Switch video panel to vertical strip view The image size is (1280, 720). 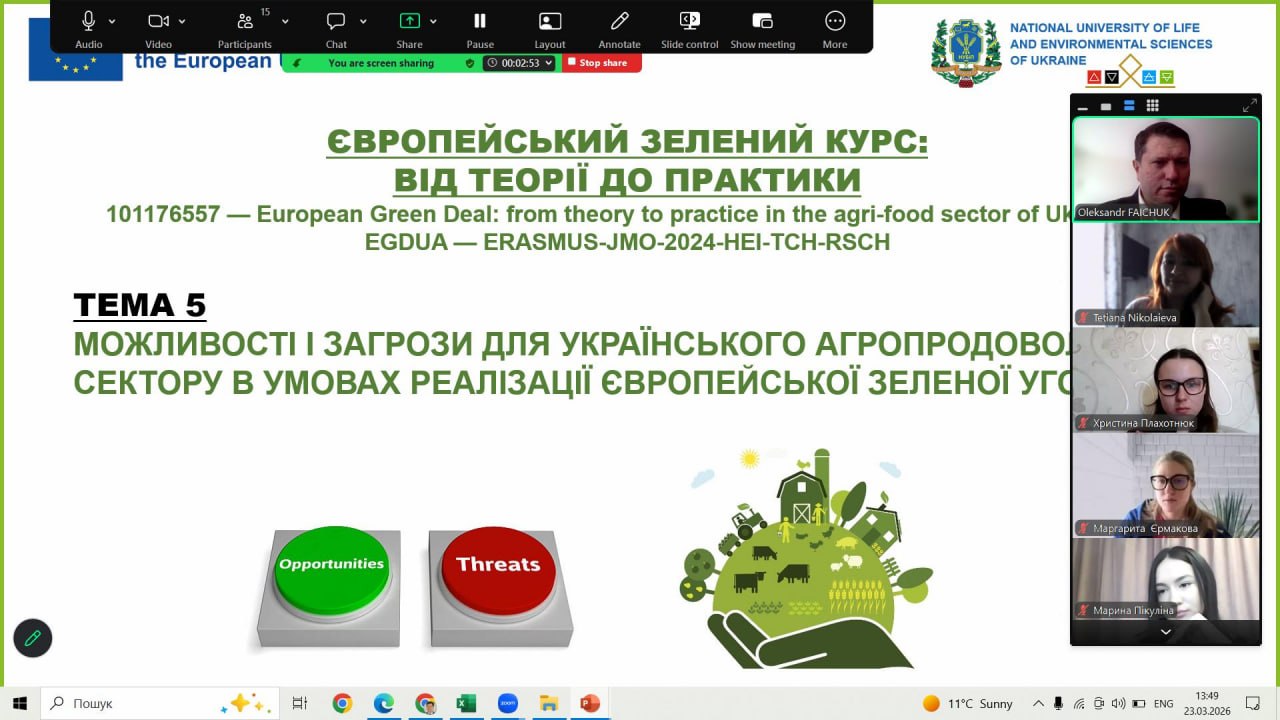point(1129,106)
